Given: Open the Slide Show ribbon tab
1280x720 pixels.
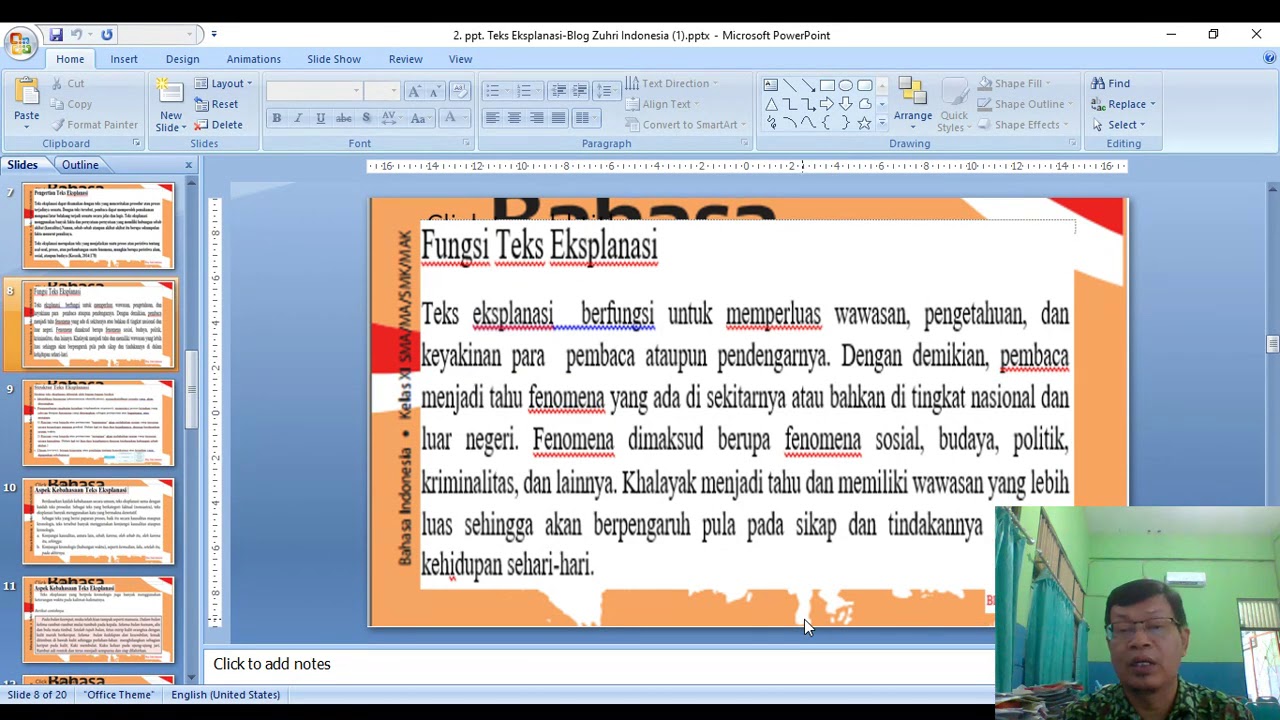Looking at the screenshot, I should [x=334, y=59].
